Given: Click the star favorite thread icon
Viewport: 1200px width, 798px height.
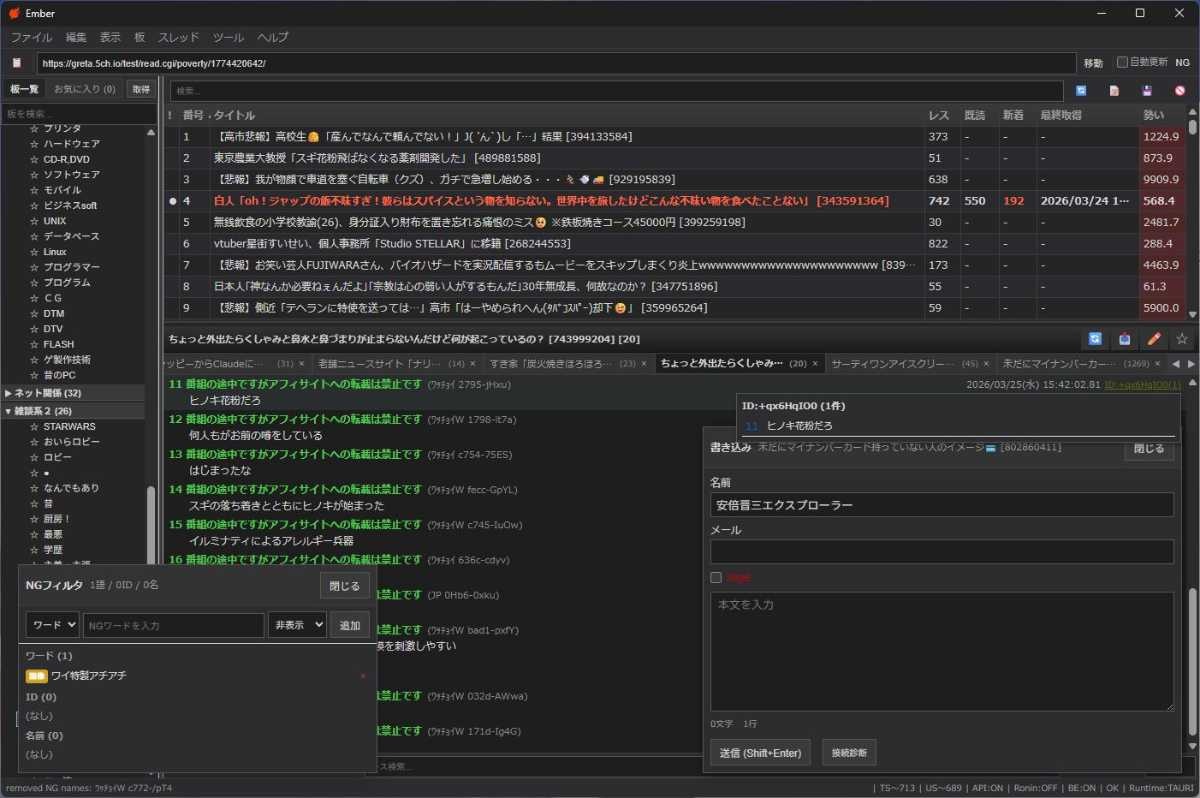Looking at the screenshot, I should pyautogui.click(x=1181, y=339).
